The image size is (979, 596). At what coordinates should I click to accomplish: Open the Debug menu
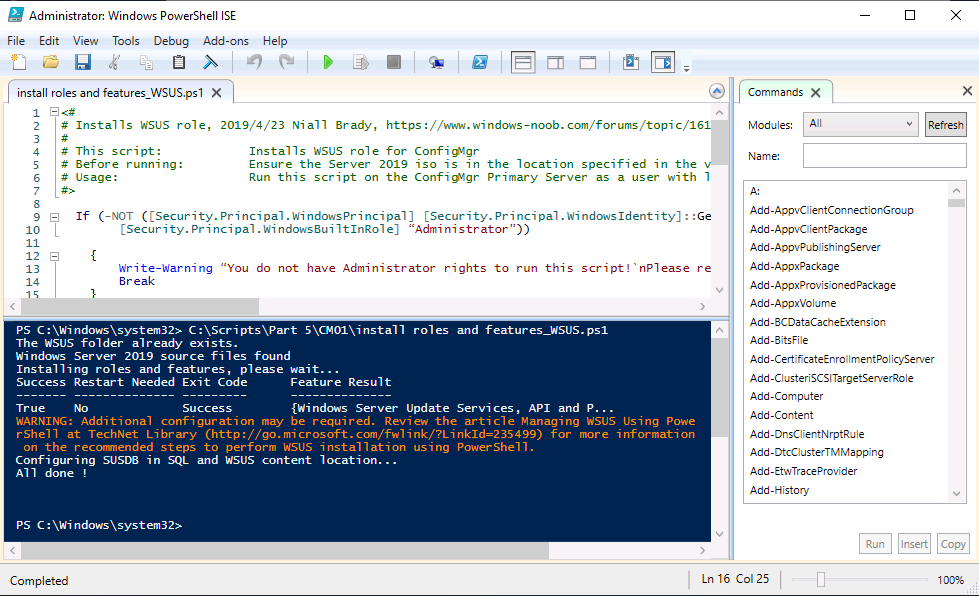click(171, 41)
